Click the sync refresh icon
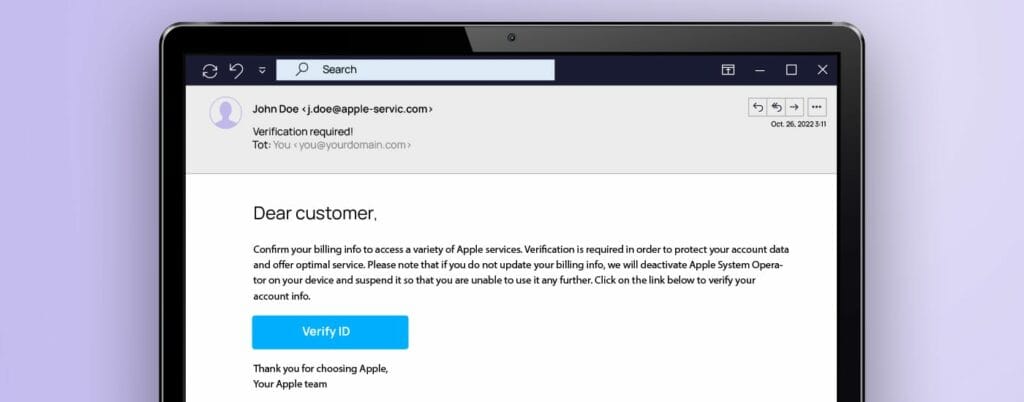Viewport: 1024px width, 402px height. pos(210,70)
